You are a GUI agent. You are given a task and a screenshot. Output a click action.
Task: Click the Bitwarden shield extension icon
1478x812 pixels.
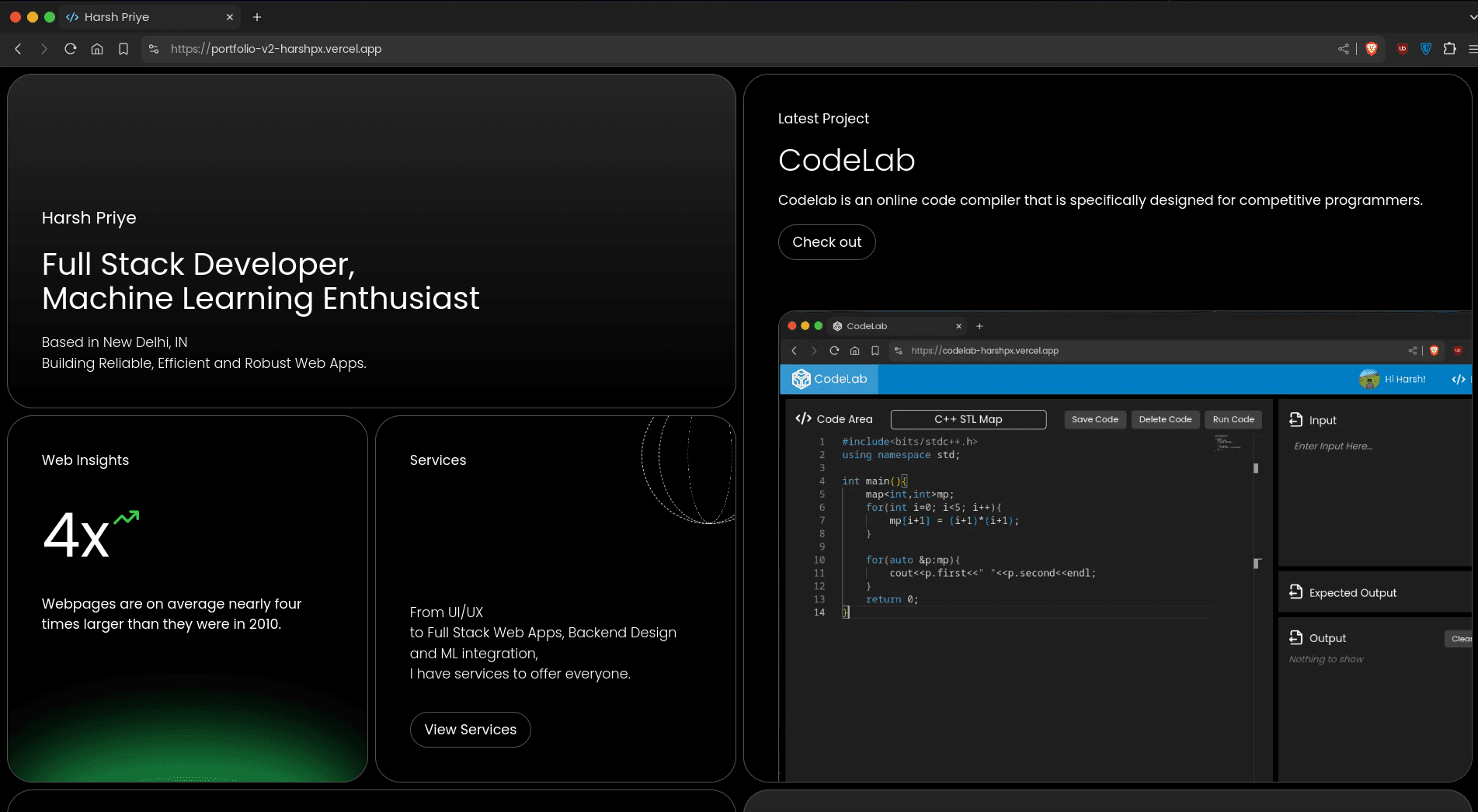coord(1426,49)
